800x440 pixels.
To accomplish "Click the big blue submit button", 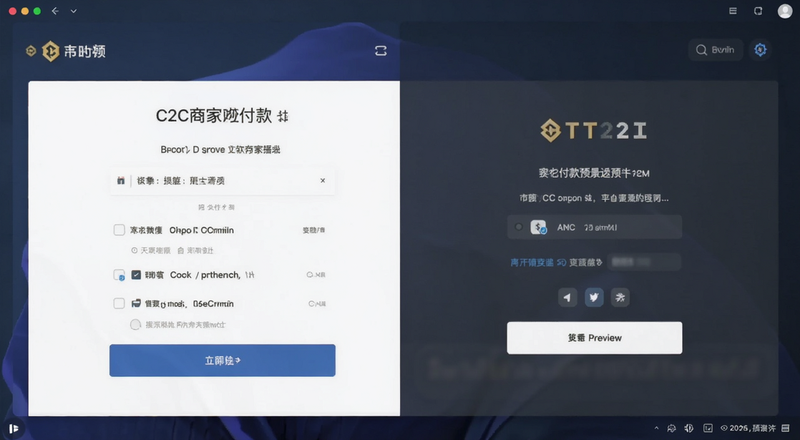I will point(222,360).
